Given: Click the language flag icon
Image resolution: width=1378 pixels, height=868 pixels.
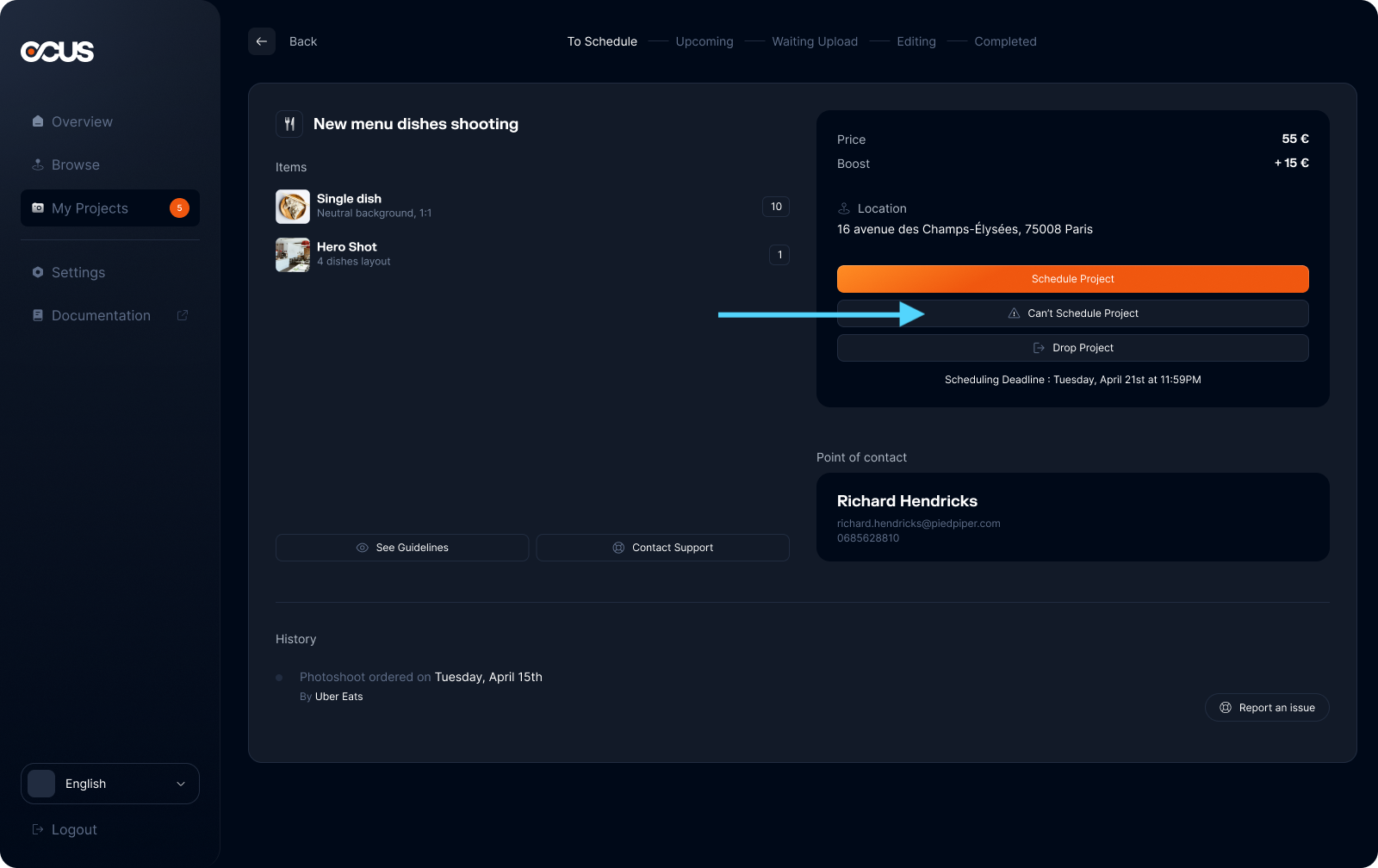Looking at the screenshot, I should tap(41, 784).
